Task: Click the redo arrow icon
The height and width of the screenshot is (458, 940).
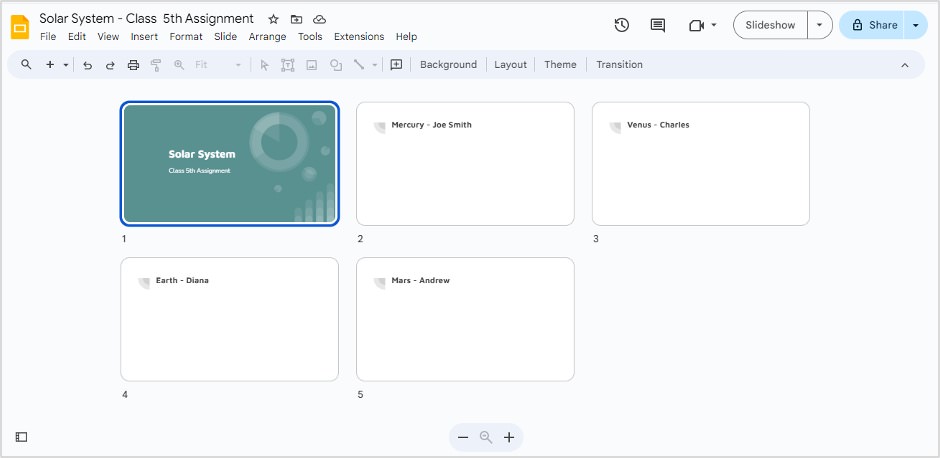Action: (x=110, y=65)
